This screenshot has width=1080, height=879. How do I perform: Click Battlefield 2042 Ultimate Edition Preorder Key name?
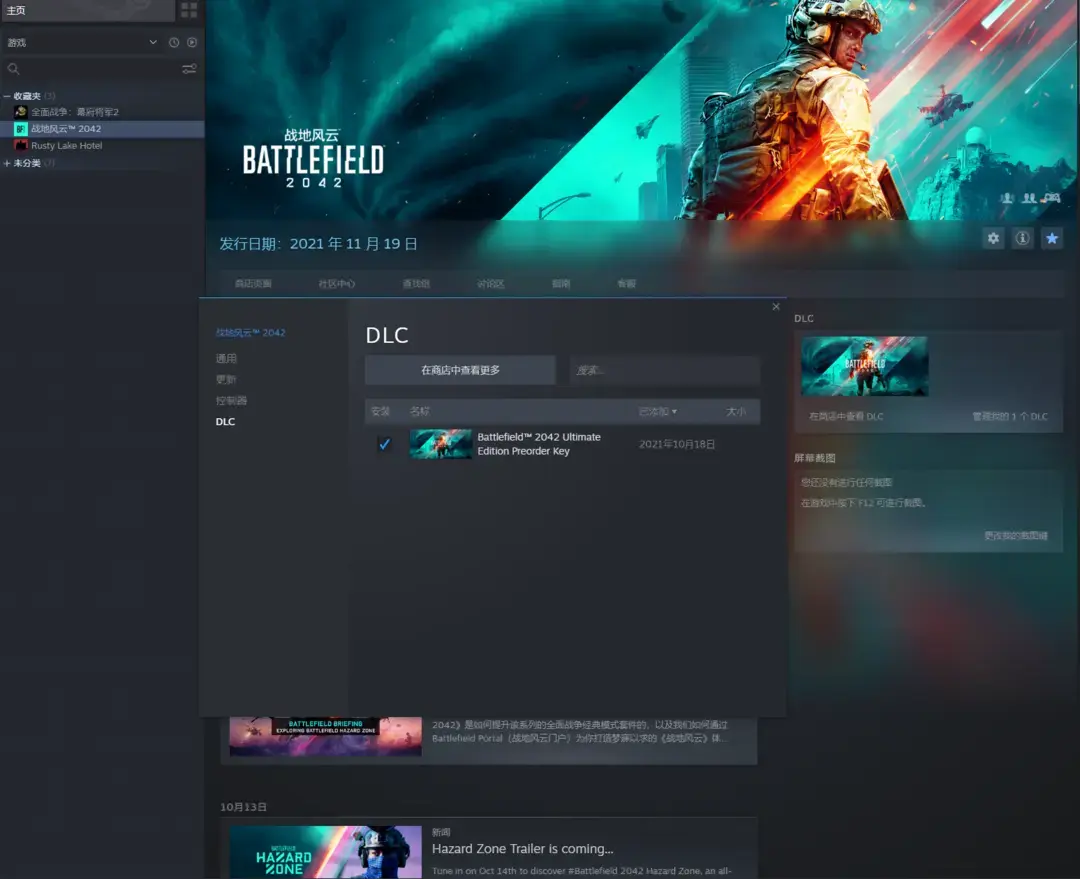(x=539, y=444)
